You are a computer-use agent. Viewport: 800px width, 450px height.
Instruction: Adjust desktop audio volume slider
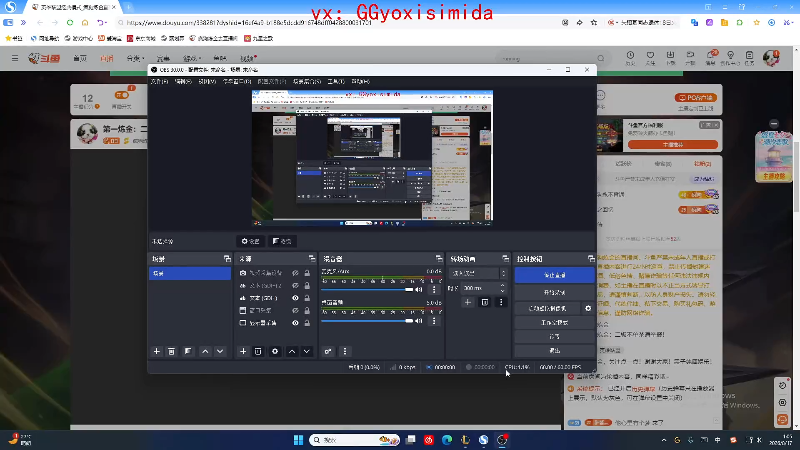[367, 321]
